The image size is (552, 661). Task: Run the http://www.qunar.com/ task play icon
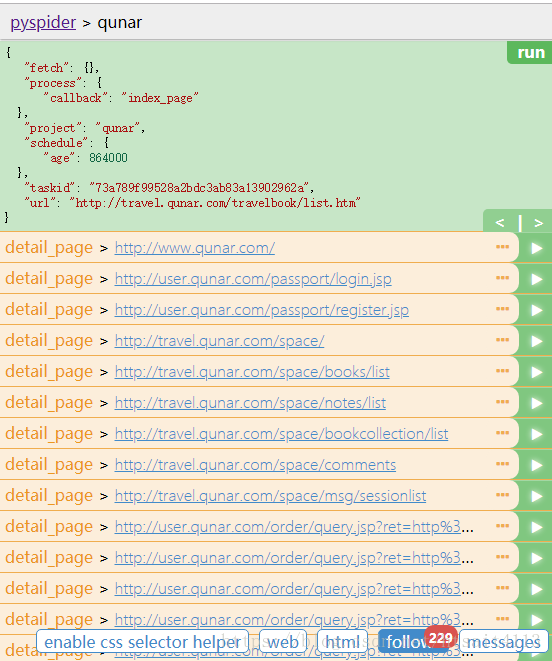536,248
